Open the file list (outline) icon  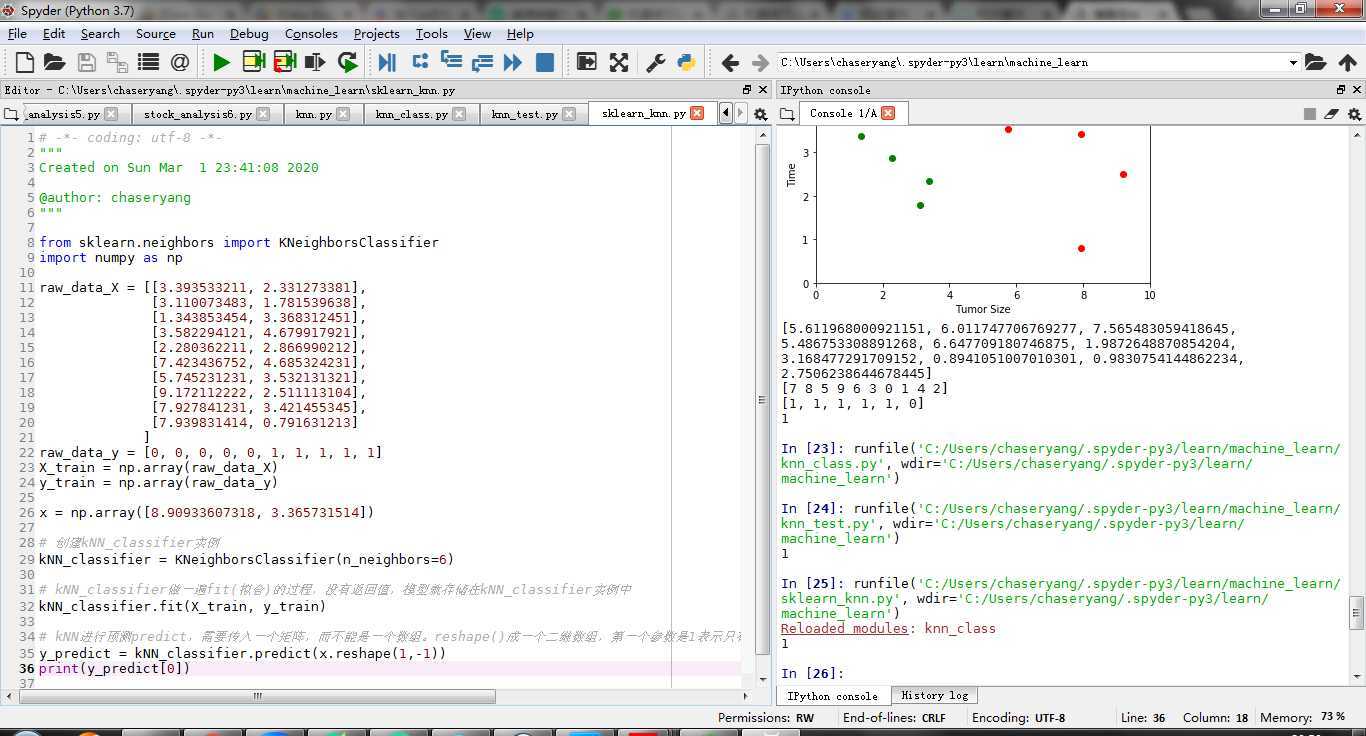click(x=148, y=62)
